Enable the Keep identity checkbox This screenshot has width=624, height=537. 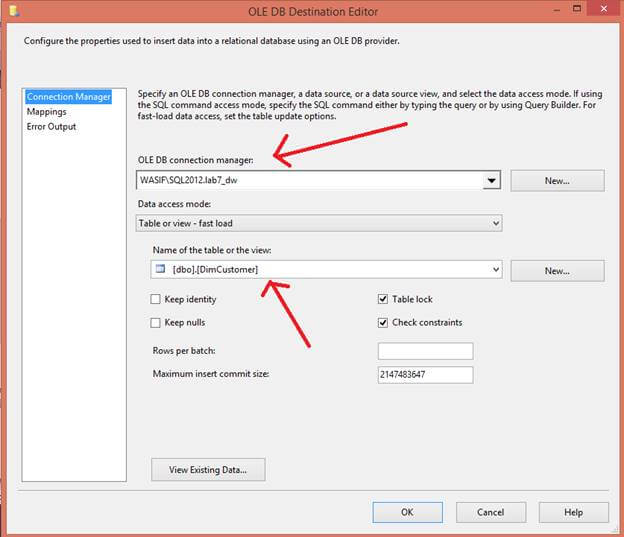pyautogui.click(x=156, y=299)
